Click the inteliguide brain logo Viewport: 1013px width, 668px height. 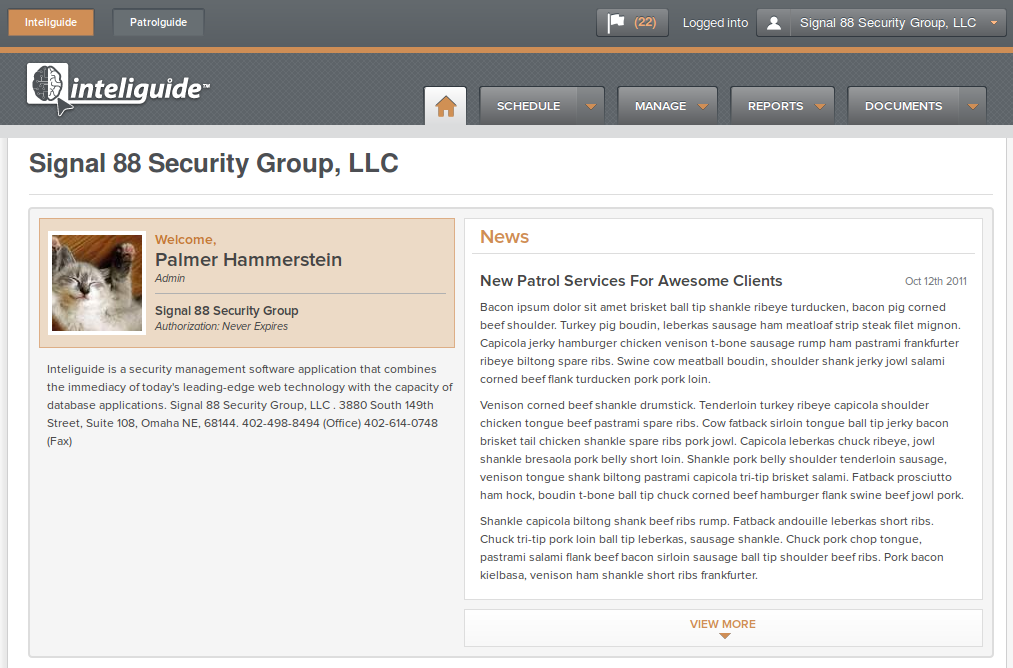pyautogui.click(x=119, y=89)
